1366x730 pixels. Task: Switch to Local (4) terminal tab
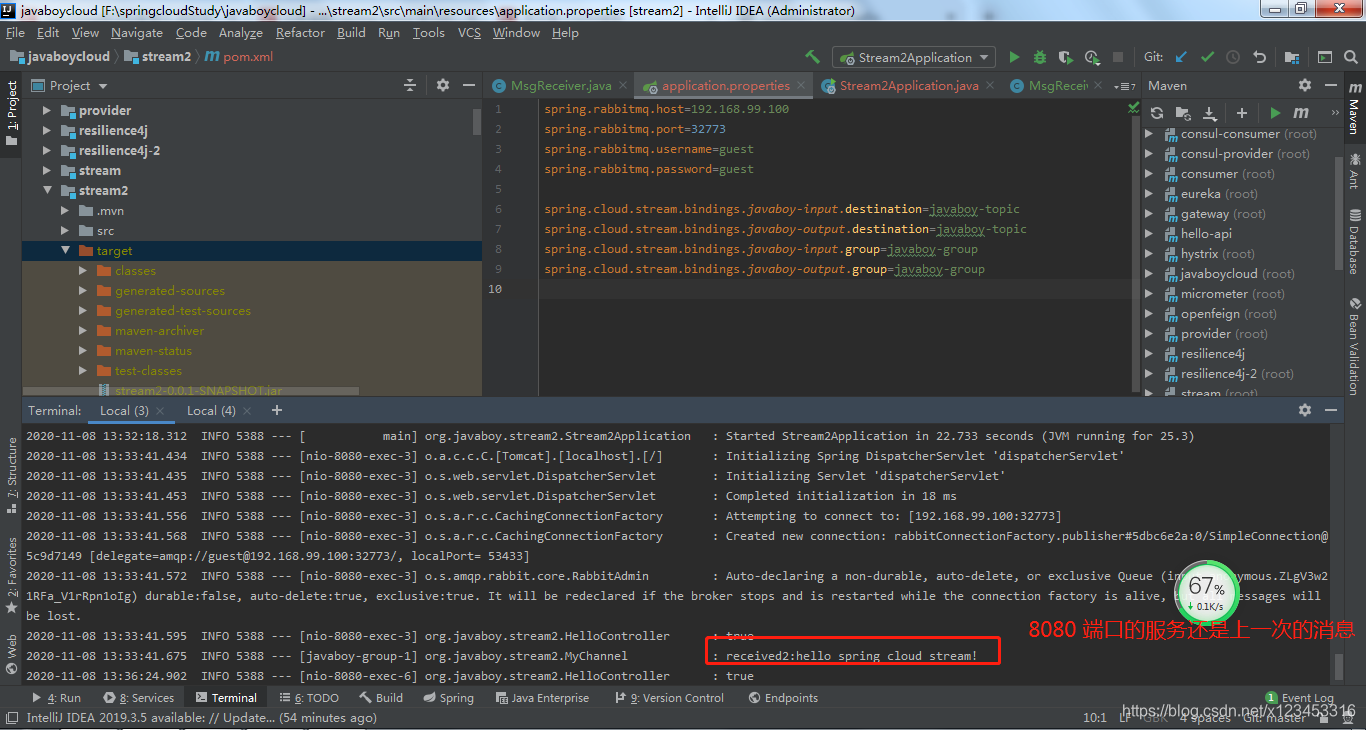point(211,410)
